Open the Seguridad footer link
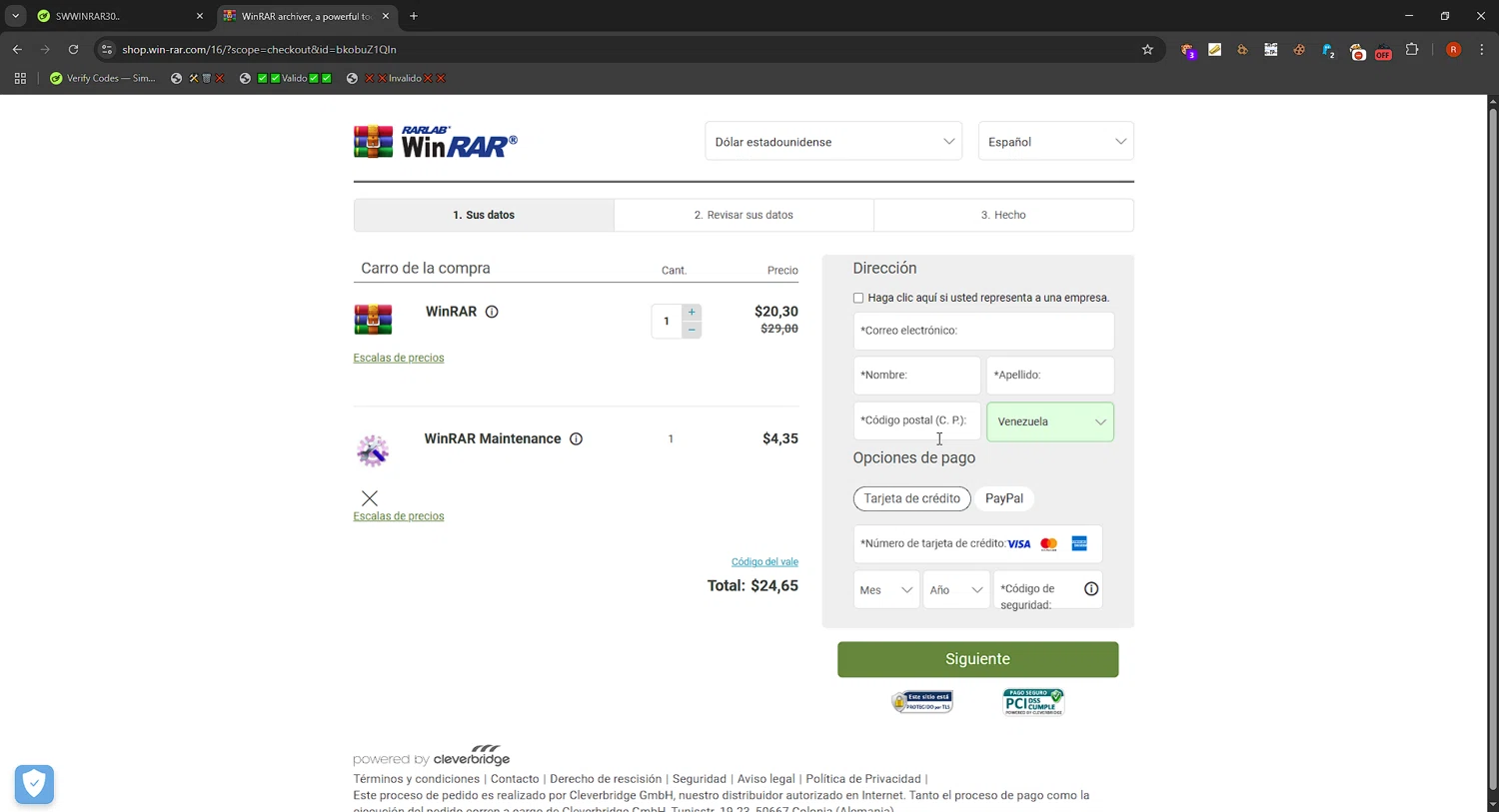 [700, 779]
